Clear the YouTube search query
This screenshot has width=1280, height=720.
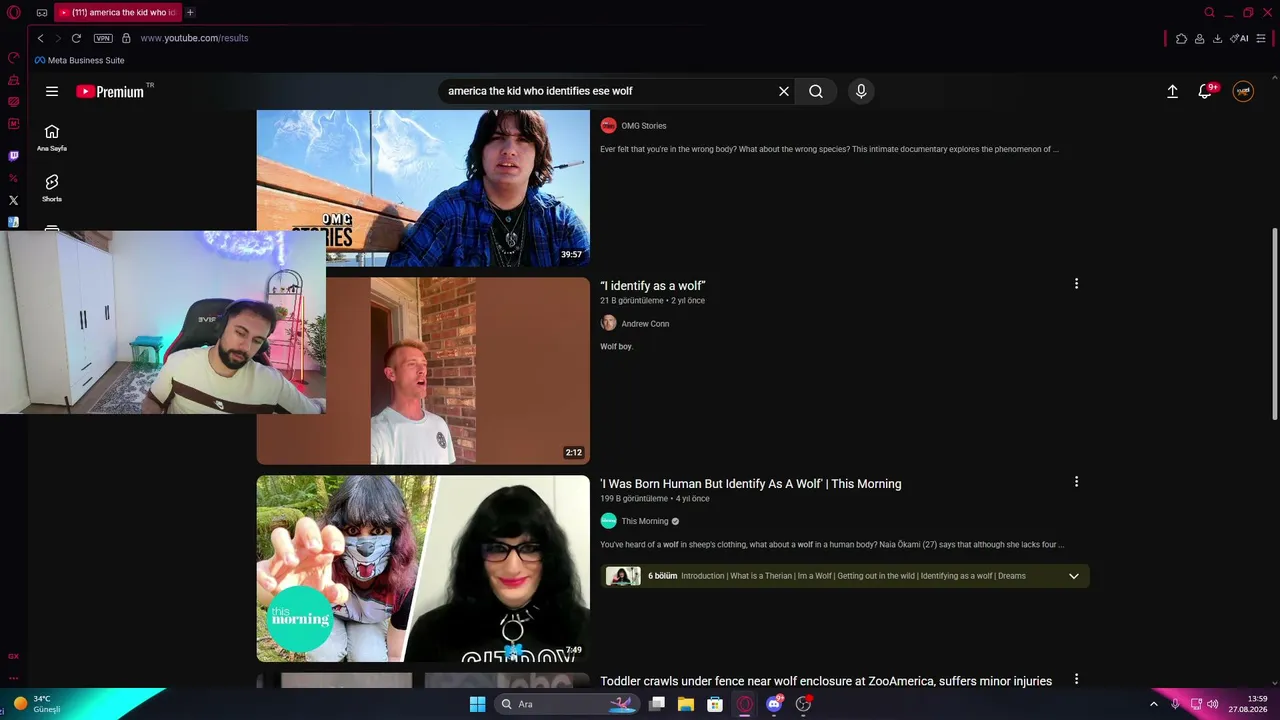(x=784, y=91)
